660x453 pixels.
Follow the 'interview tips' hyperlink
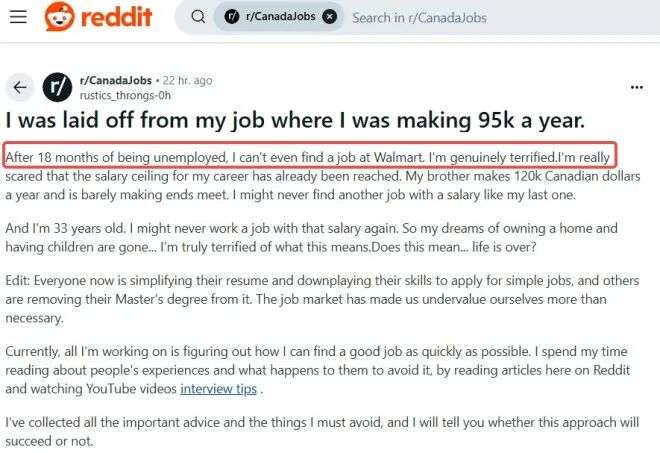[216, 387]
